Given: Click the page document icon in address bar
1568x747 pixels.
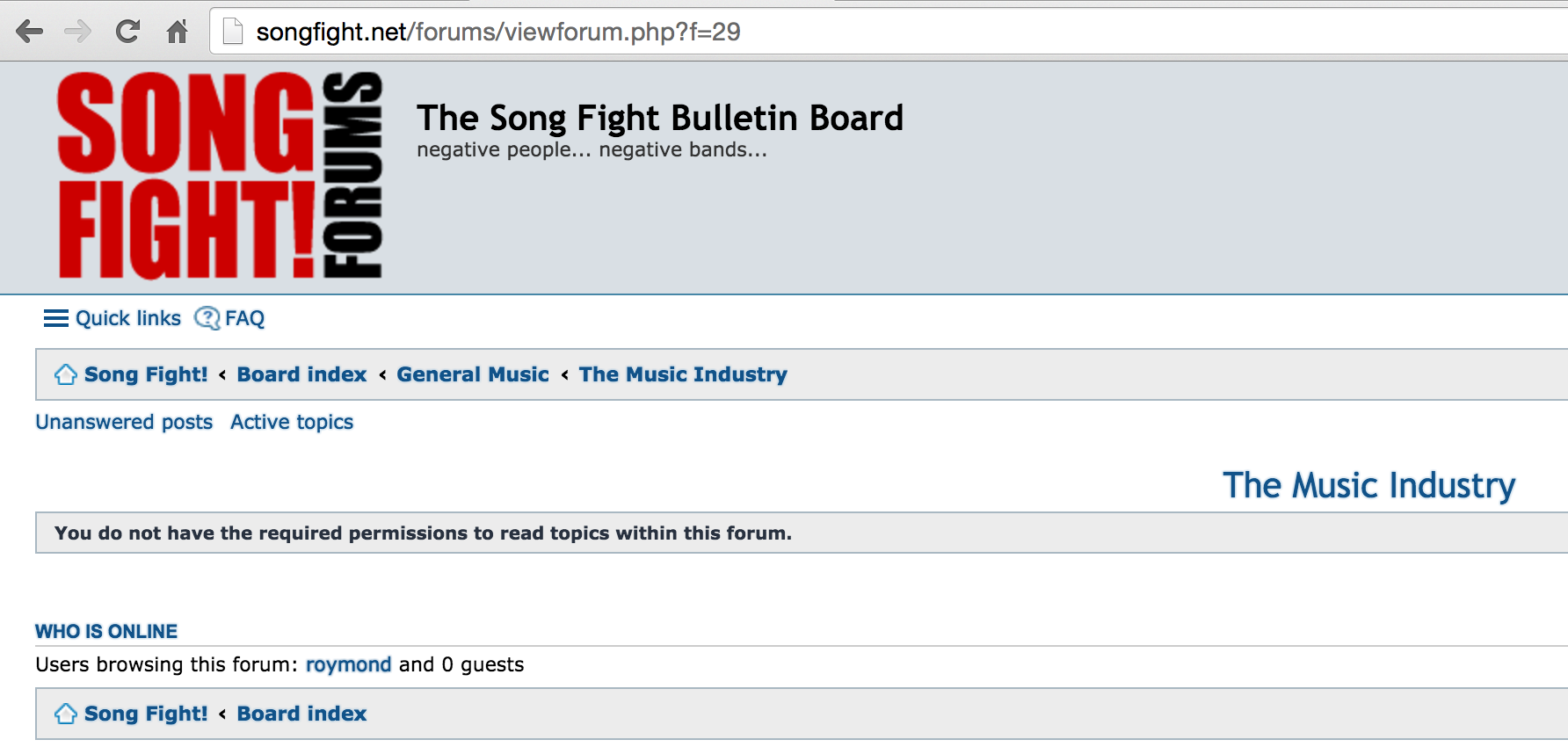Looking at the screenshot, I should point(233,32).
